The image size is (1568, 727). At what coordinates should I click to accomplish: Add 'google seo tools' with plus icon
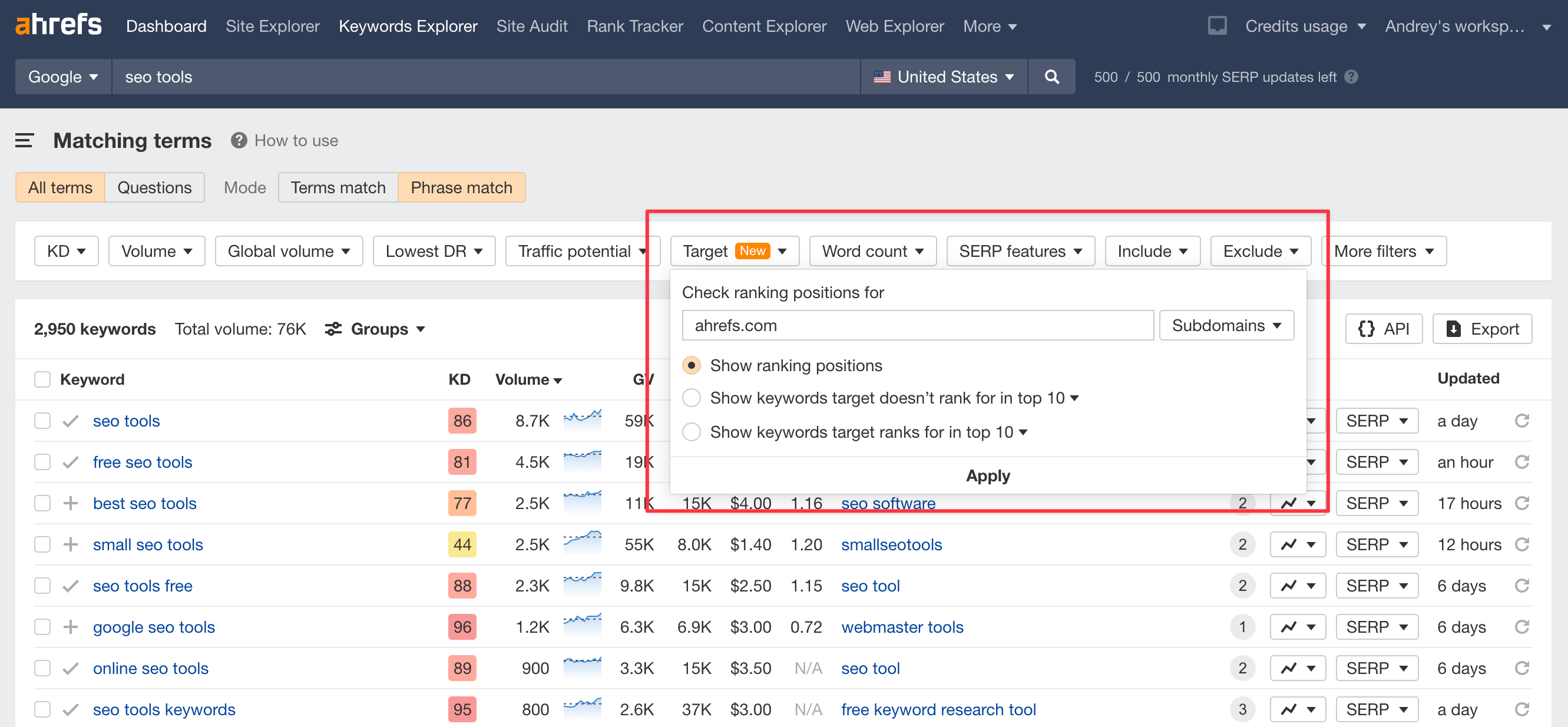click(x=71, y=626)
